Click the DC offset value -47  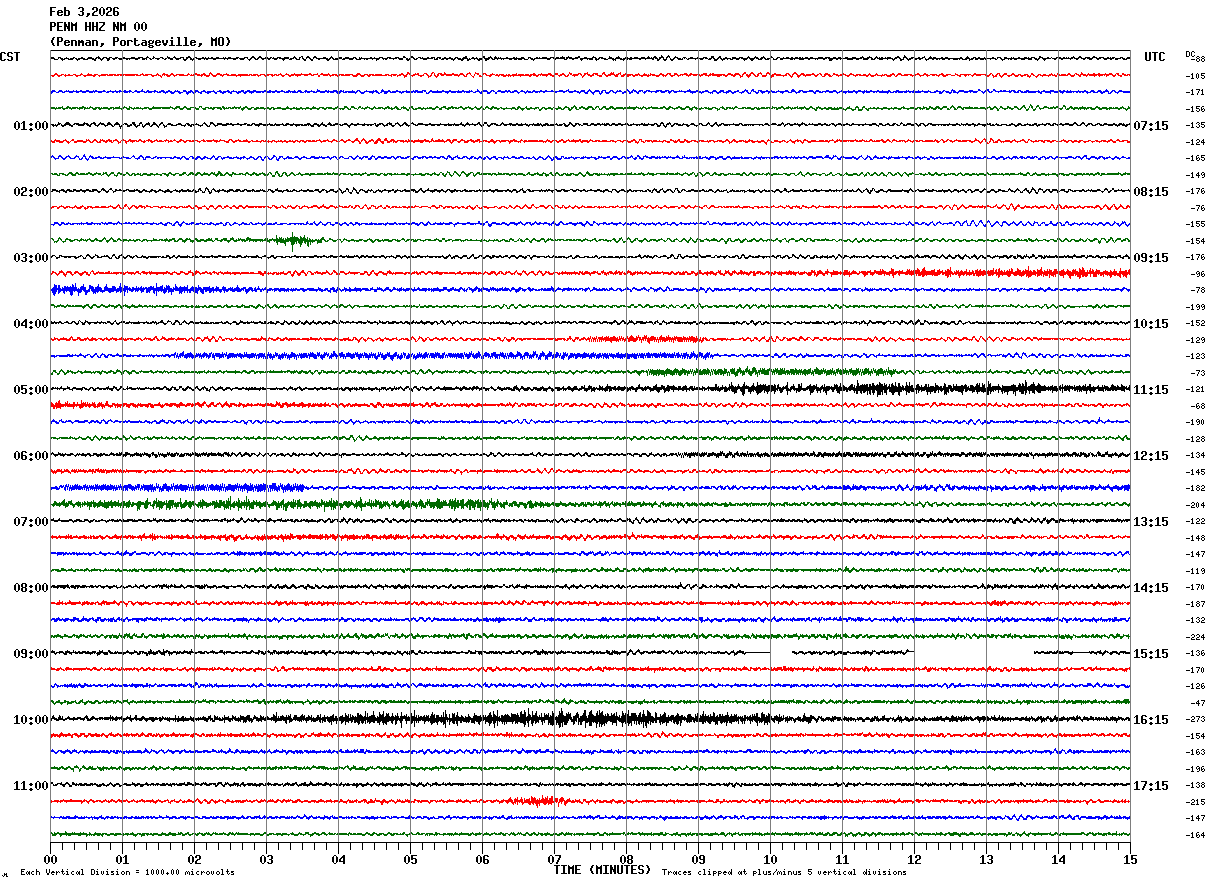click(1197, 703)
